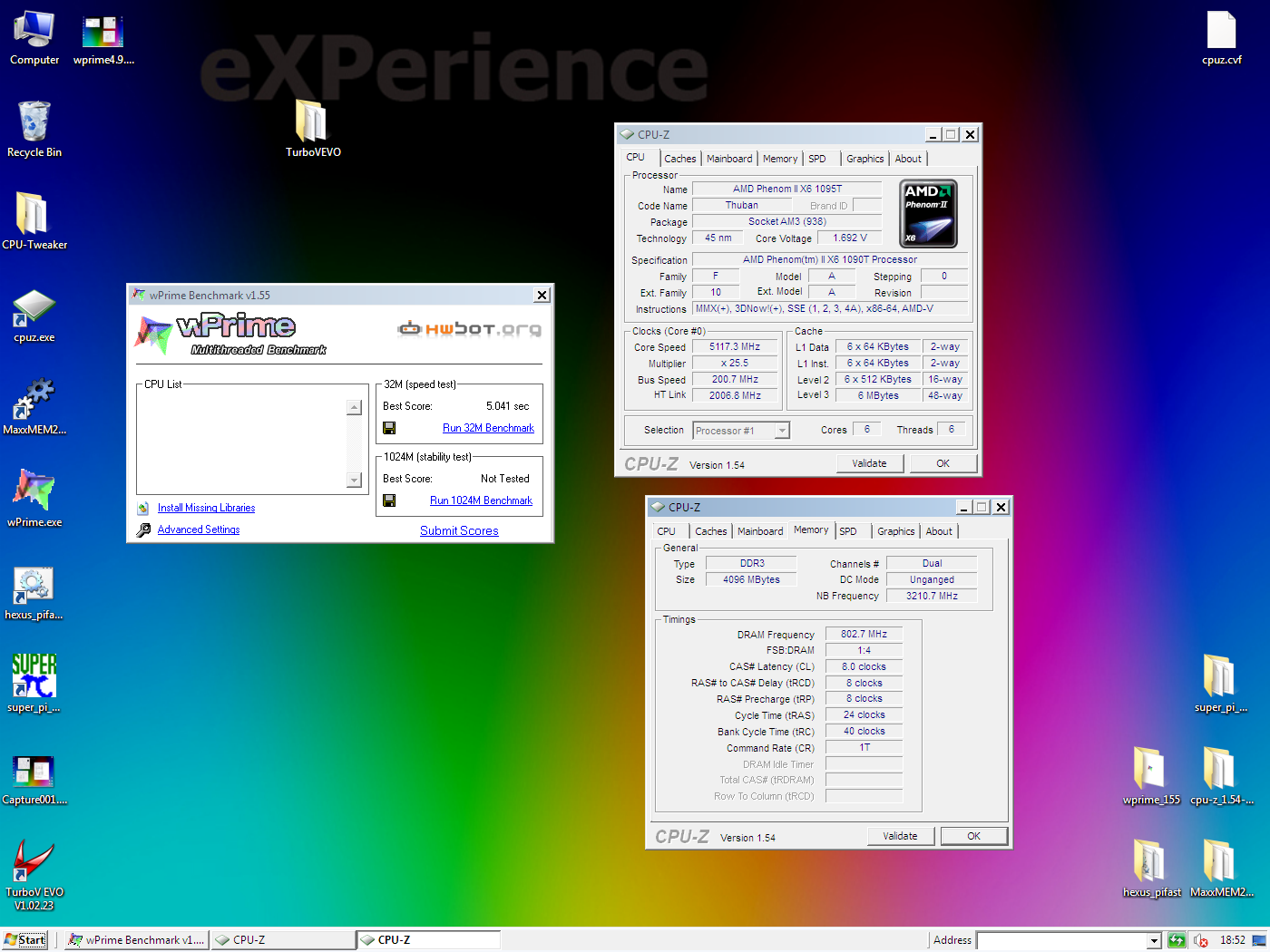1270x952 pixels.
Task: Open the SPD tab in top CPU-Z
Action: point(817,159)
